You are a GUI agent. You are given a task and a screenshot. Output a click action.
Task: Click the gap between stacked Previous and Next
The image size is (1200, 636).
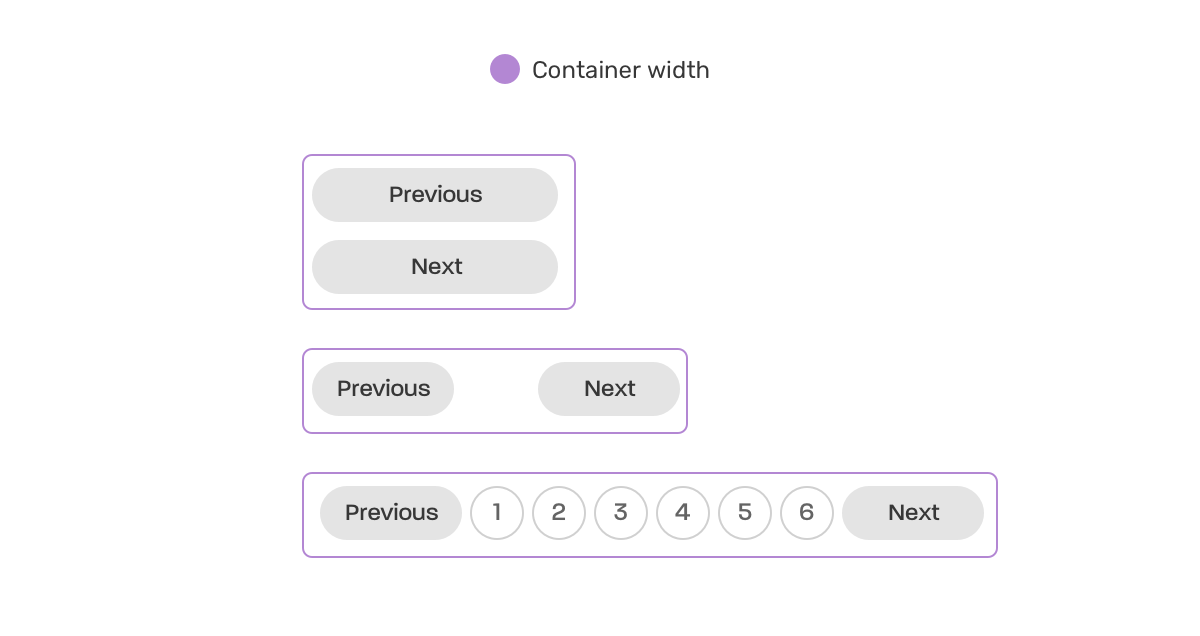[x=435, y=231]
